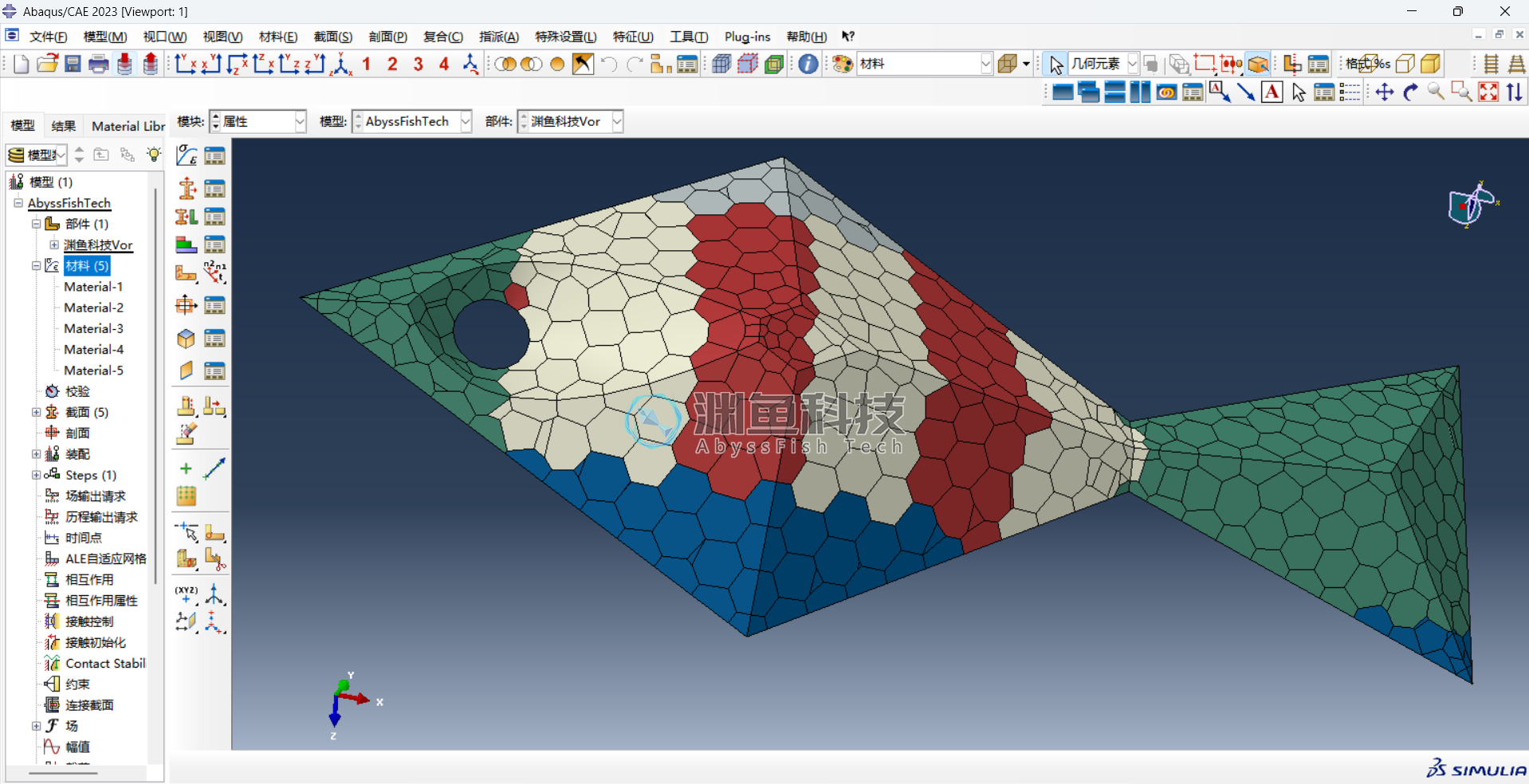Click the color palette icon
Screen dimensions: 1529x784
(x=843, y=64)
